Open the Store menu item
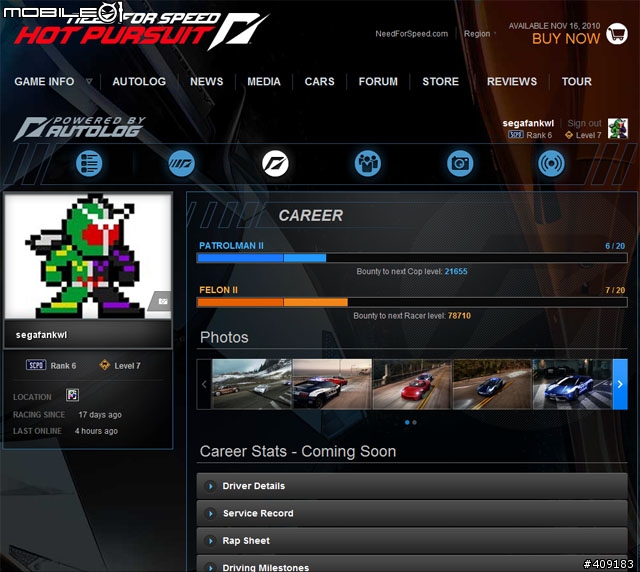 point(440,81)
